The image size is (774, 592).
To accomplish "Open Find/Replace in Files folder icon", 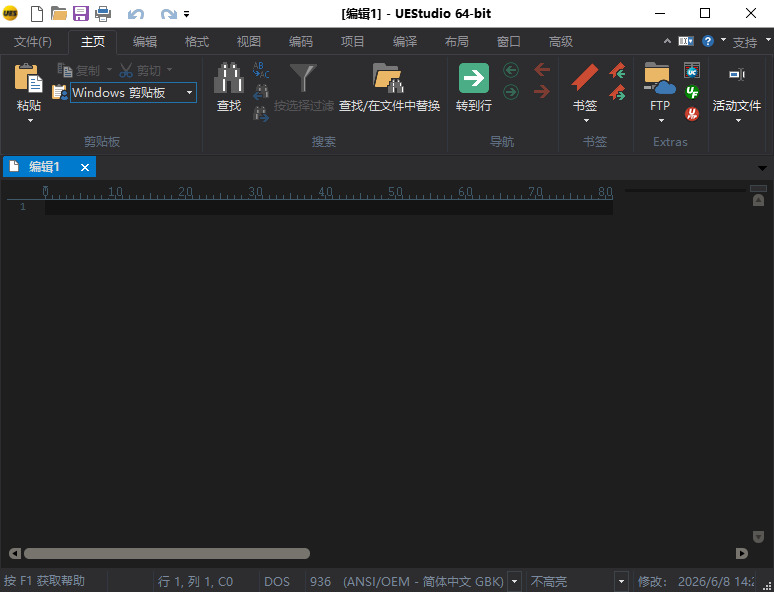I will point(388,78).
